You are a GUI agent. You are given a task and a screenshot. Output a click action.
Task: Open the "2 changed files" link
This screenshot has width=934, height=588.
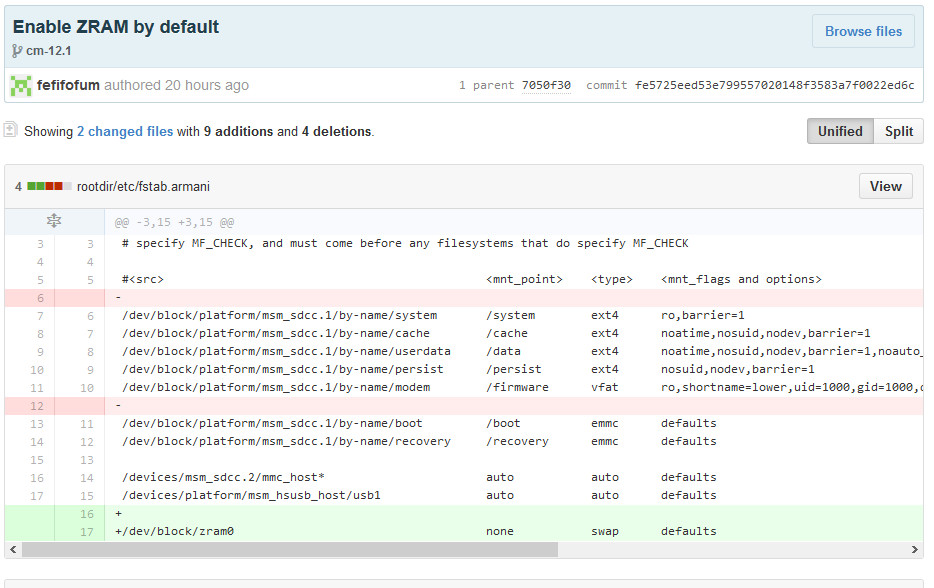(x=124, y=131)
